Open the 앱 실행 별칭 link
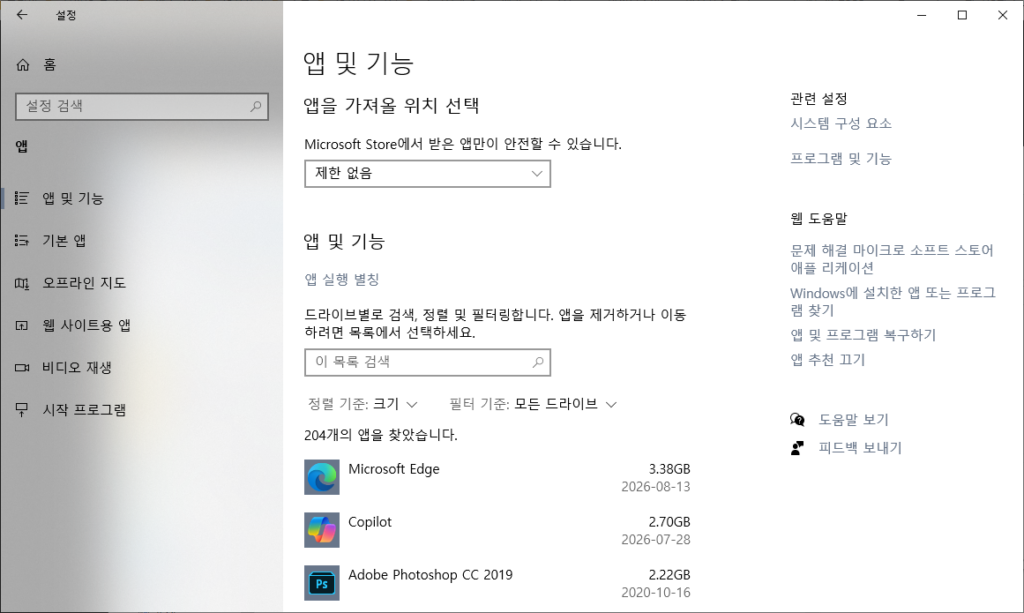1024x613 pixels. point(342,279)
